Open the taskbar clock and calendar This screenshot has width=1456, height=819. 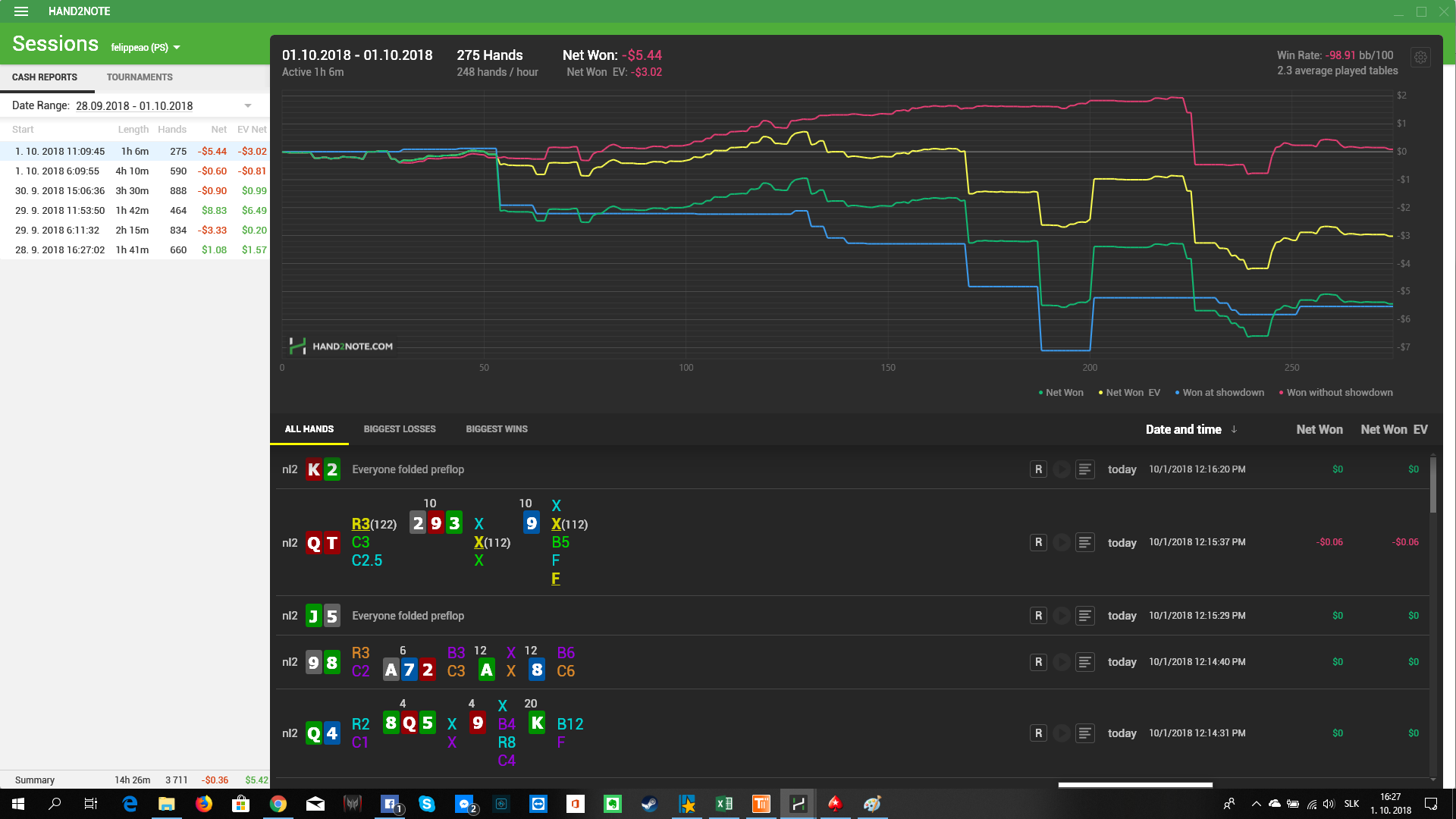click(x=1391, y=804)
